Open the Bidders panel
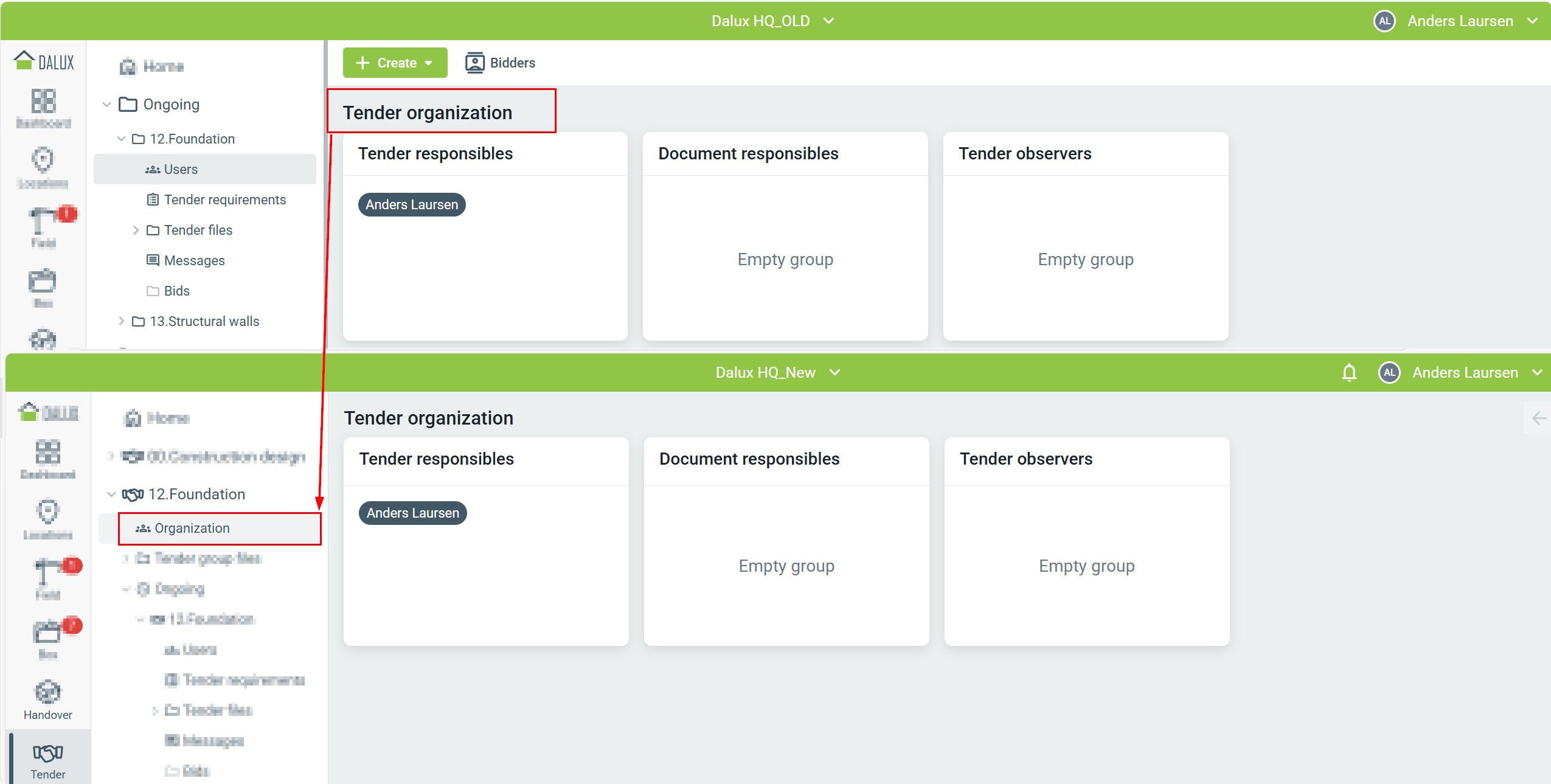The height and width of the screenshot is (784, 1551). click(x=500, y=63)
